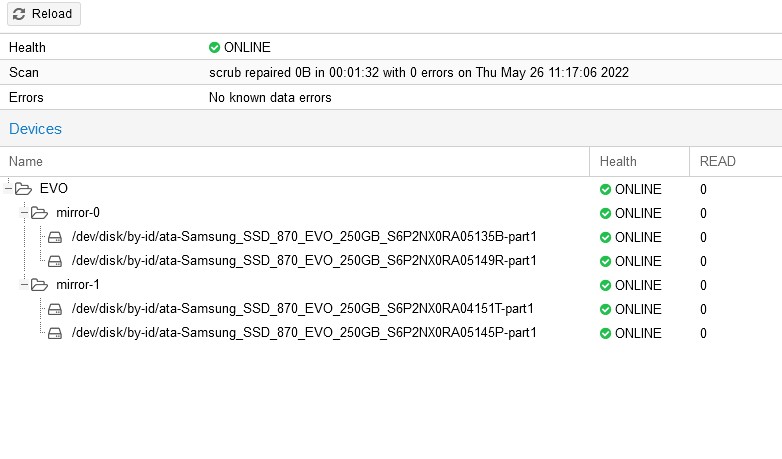The height and width of the screenshot is (459, 782).
Task: Collapse the mirror-1 group
Action: (x=24, y=285)
